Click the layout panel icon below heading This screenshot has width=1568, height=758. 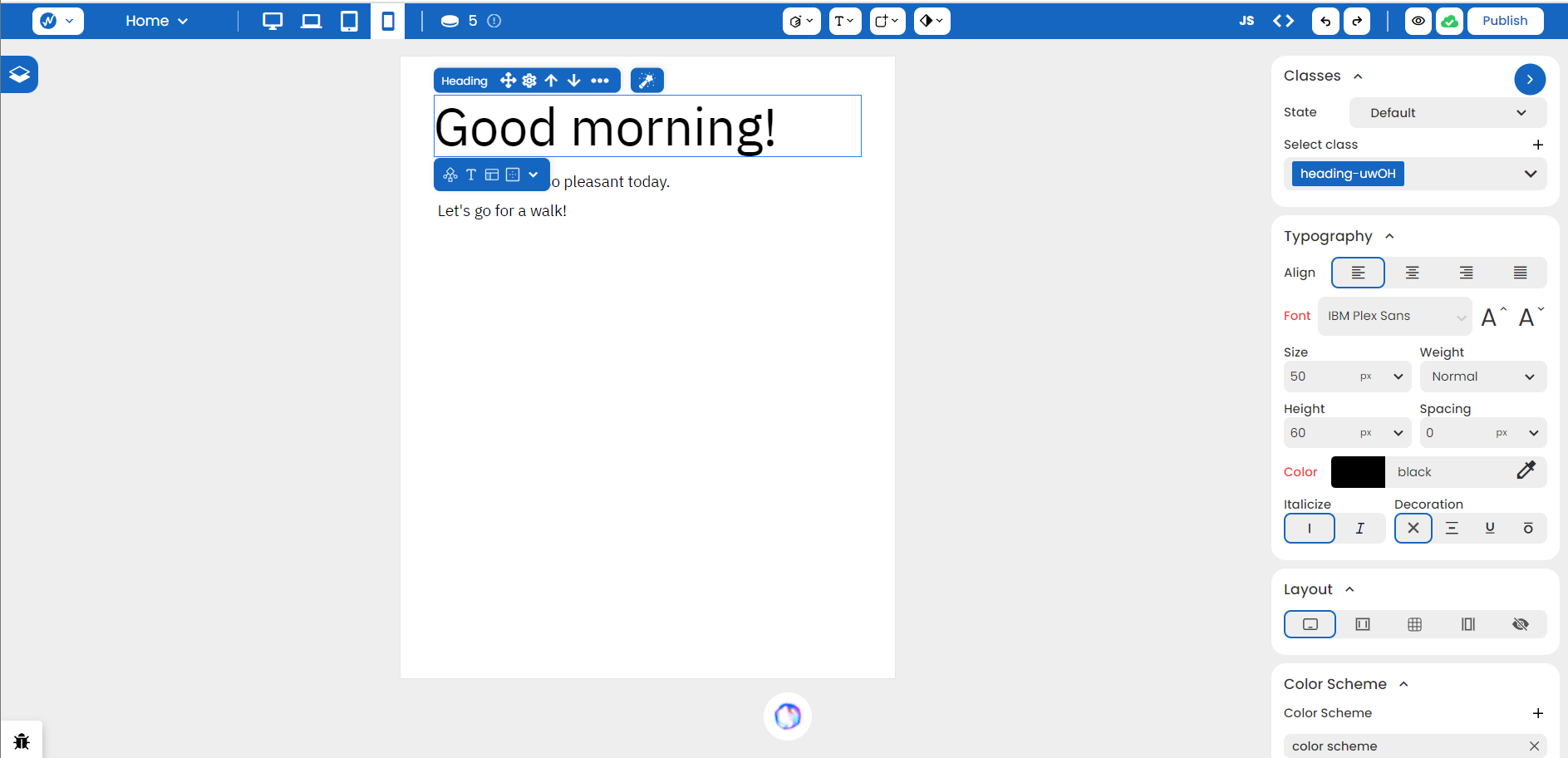[x=492, y=175]
